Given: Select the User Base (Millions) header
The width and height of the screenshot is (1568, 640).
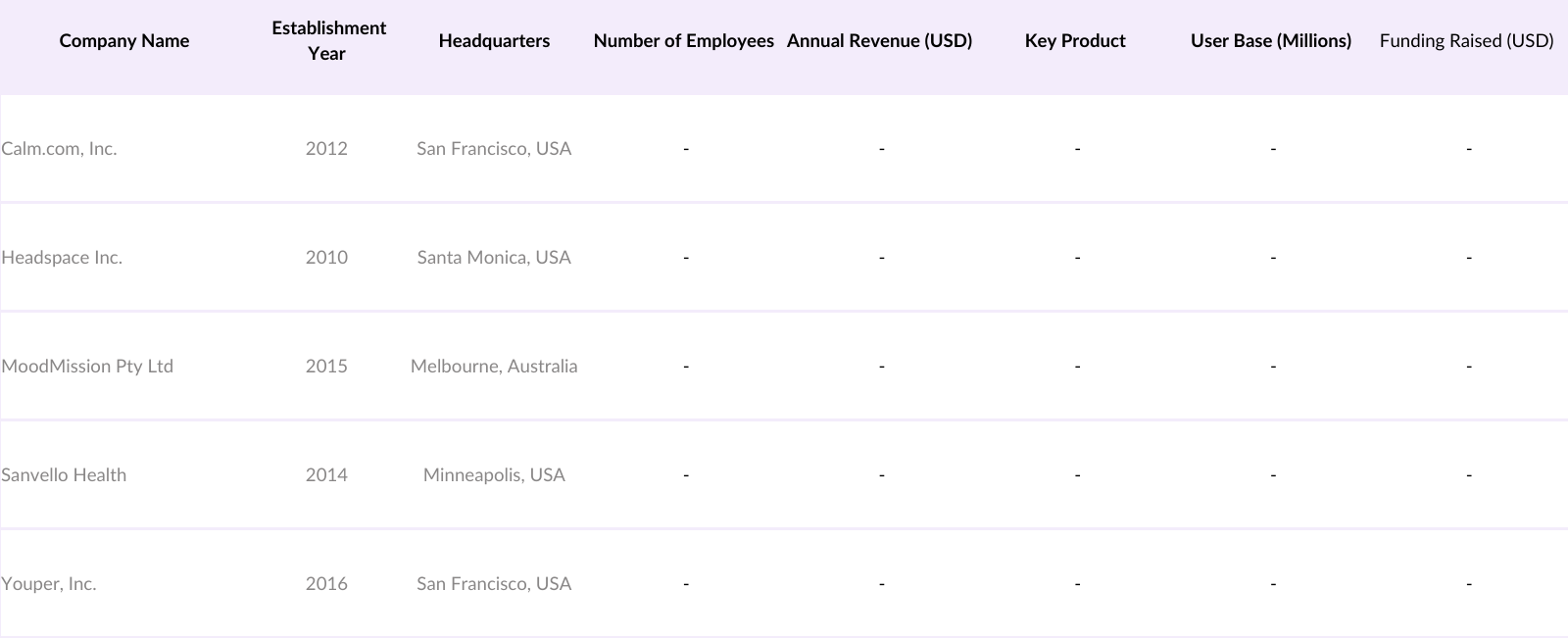Looking at the screenshot, I should coord(1270,41).
